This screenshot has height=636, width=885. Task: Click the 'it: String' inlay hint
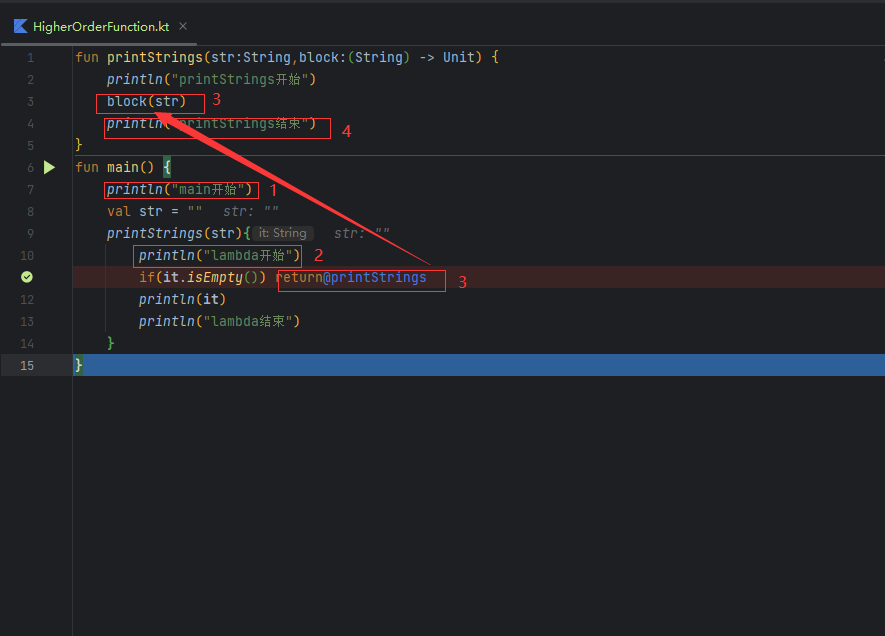282,233
